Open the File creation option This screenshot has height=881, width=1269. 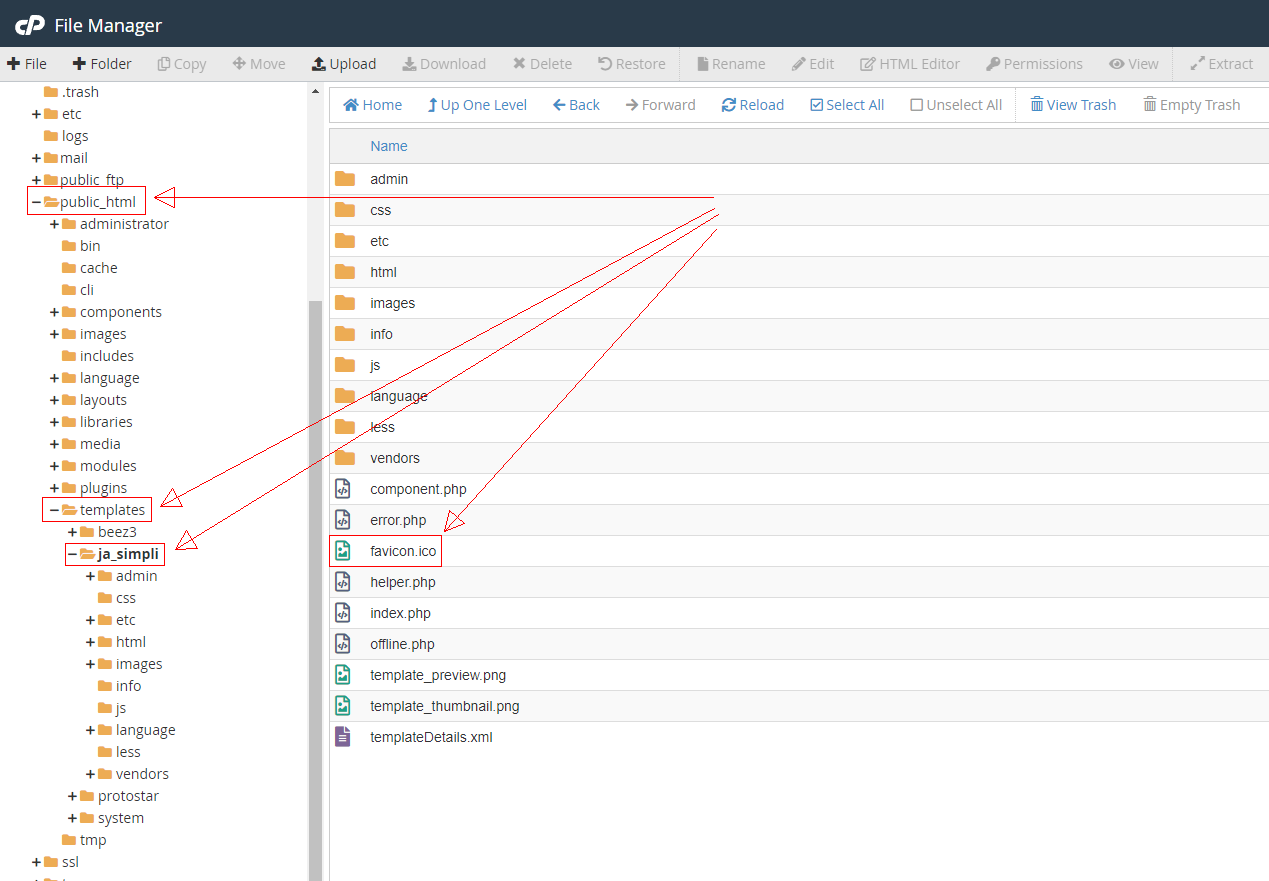tap(25, 63)
